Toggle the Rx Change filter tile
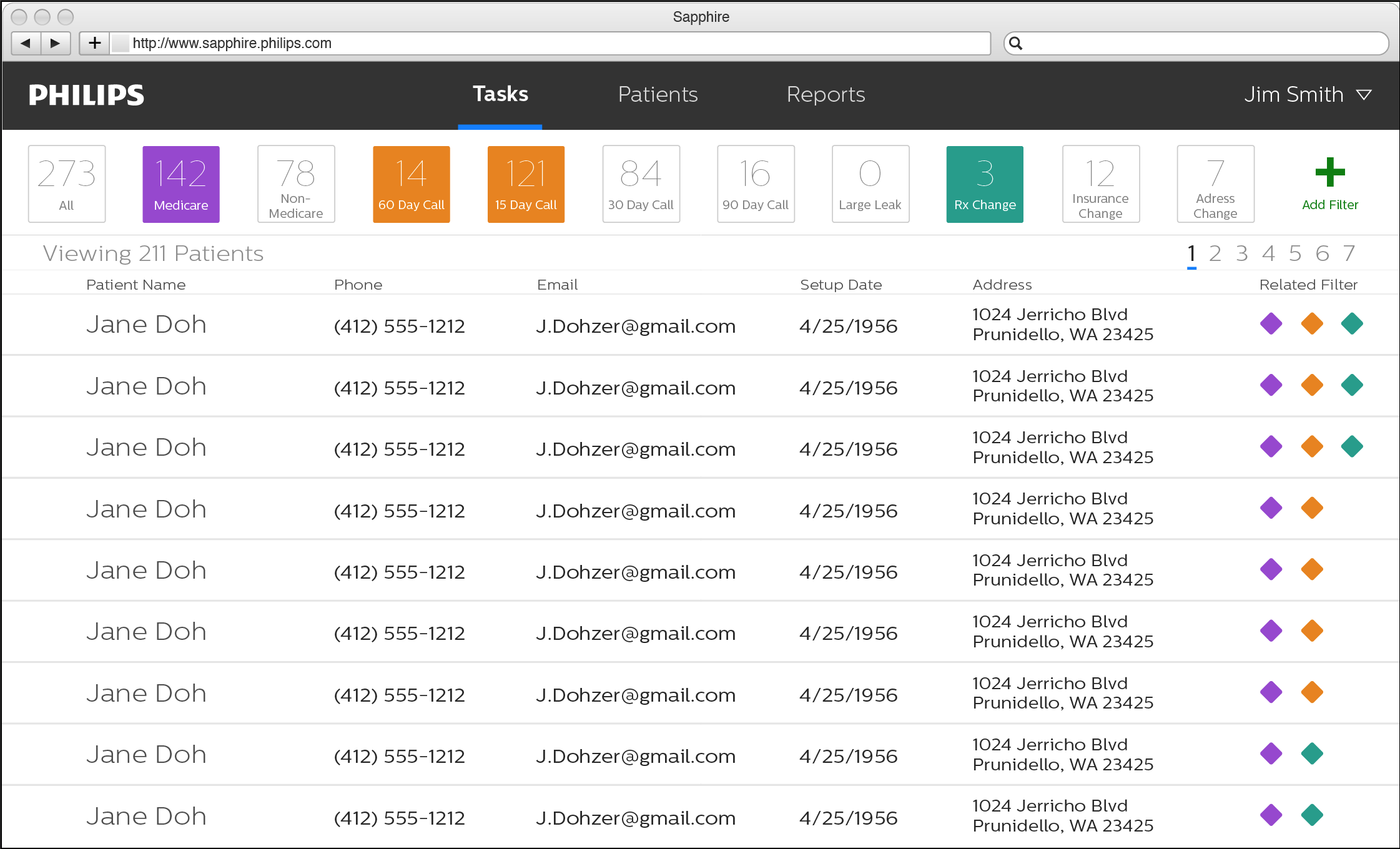1400x849 pixels. point(985,184)
